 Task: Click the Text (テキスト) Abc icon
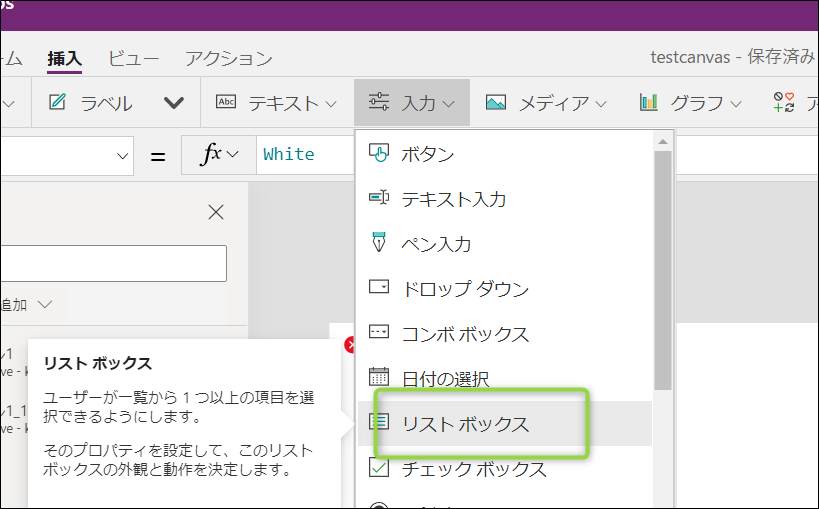pyautogui.click(x=226, y=101)
